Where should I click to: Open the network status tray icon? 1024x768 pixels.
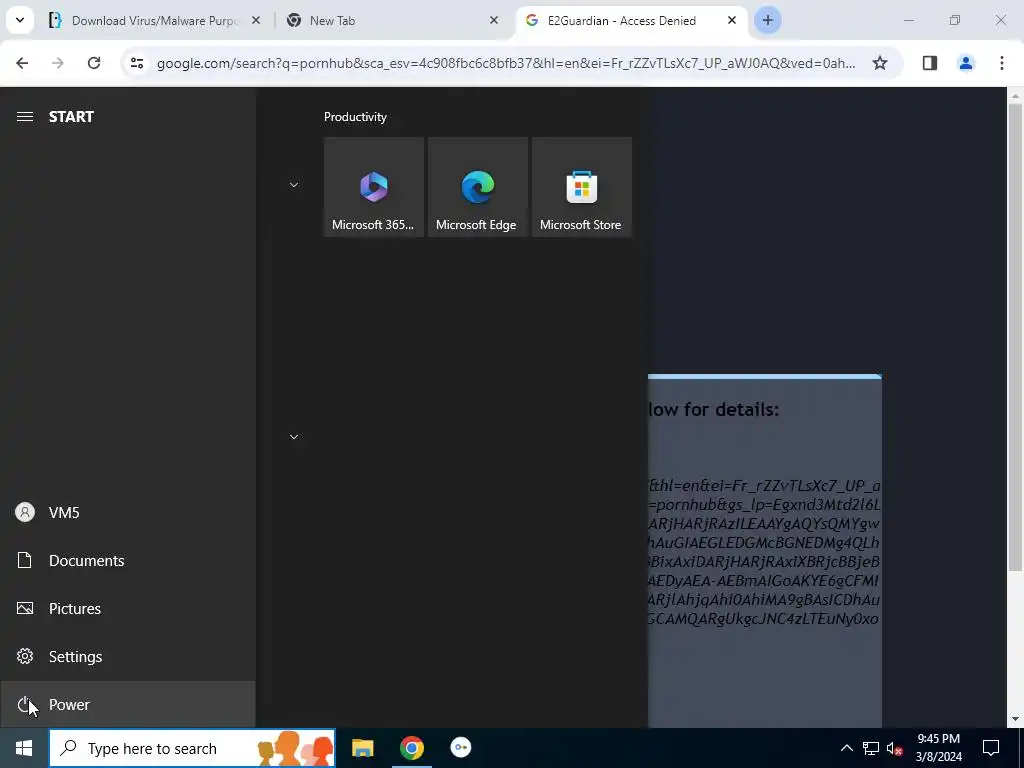click(871, 748)
